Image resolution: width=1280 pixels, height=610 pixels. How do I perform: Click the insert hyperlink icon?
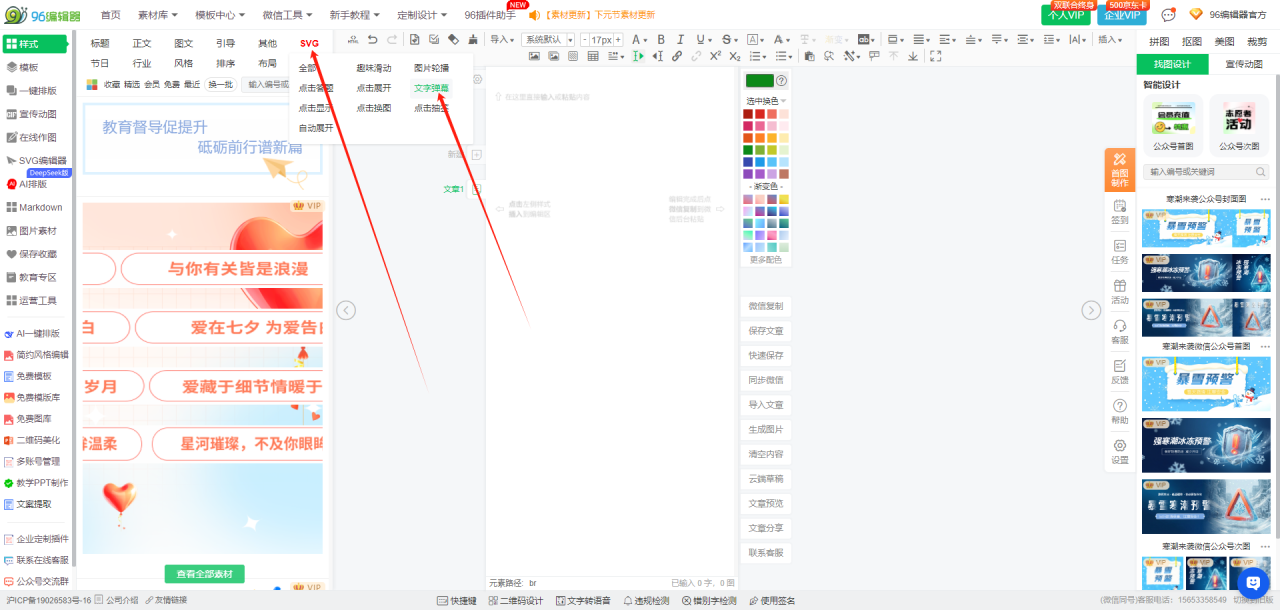point(677,56)
